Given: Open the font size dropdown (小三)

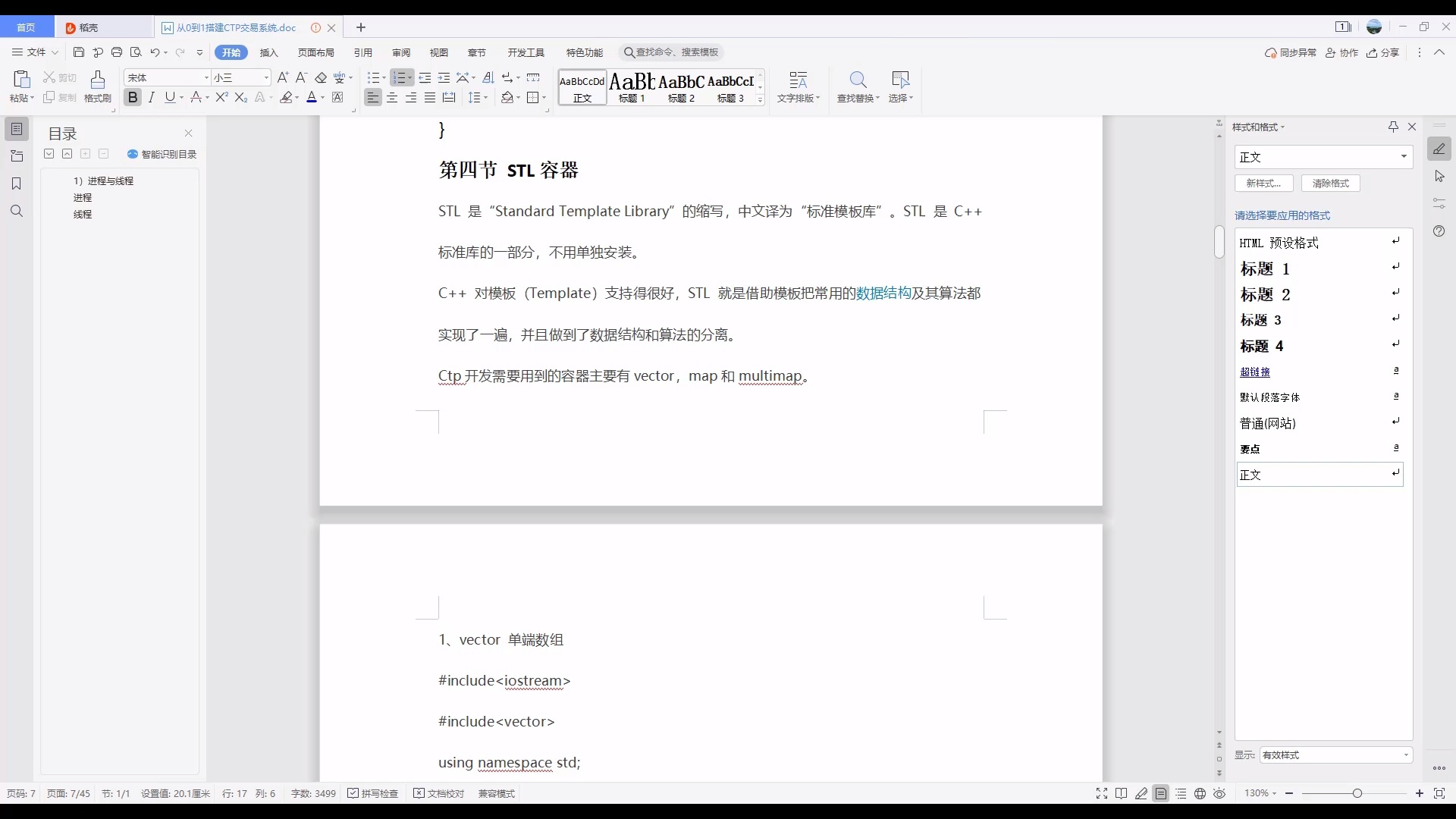Looking at the screenshot, I should tap(265, 78).
